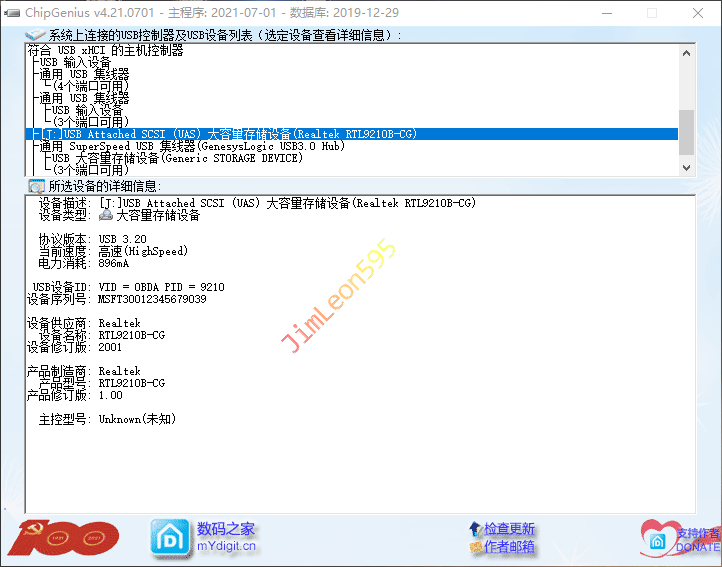Viewport: 722px width, 567px height.
Task: Click the device serial number MSFT30012345679039
Action: tap(152, 299)
